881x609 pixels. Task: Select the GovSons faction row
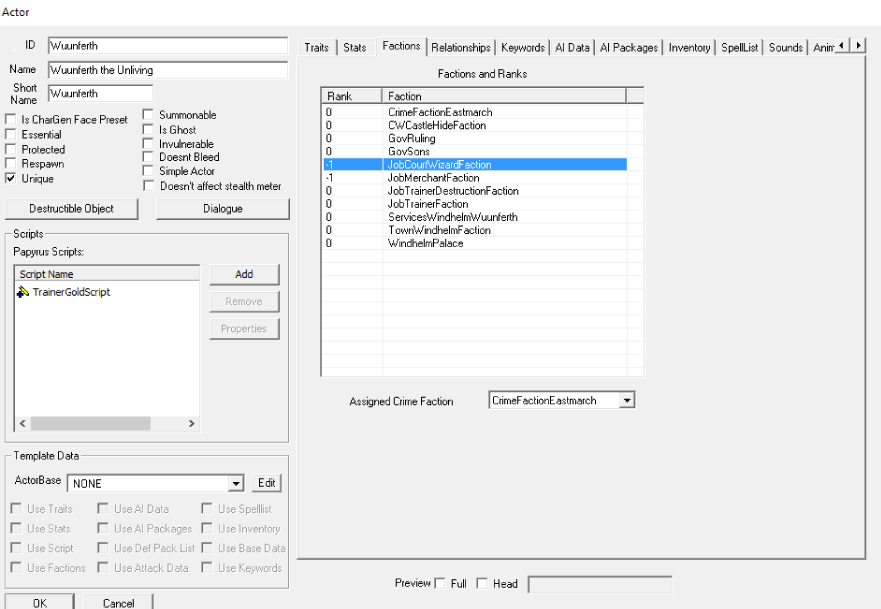click(x=475, y=151)
